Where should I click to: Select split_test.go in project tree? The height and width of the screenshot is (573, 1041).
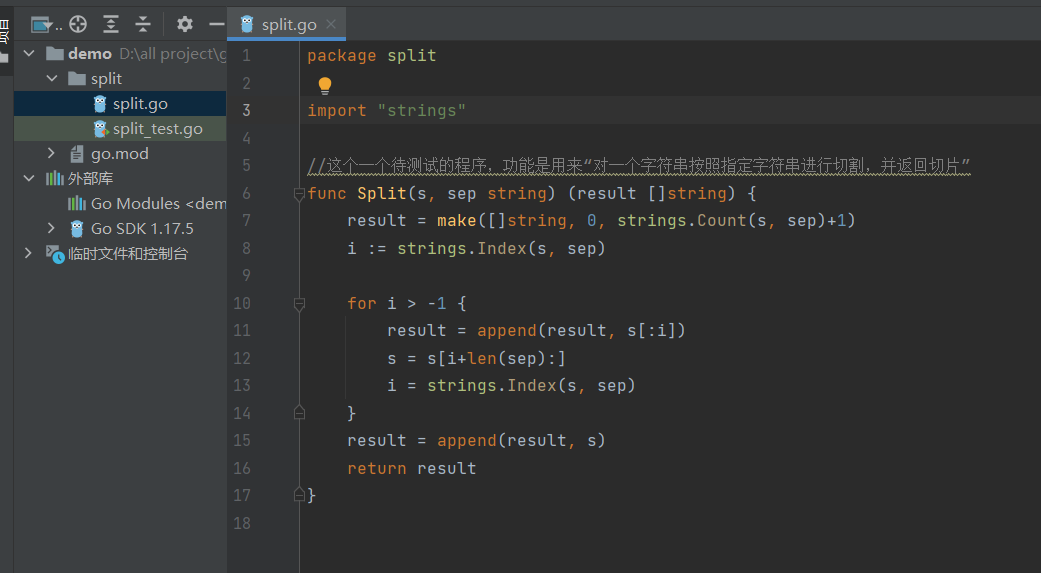coord(157,129)
